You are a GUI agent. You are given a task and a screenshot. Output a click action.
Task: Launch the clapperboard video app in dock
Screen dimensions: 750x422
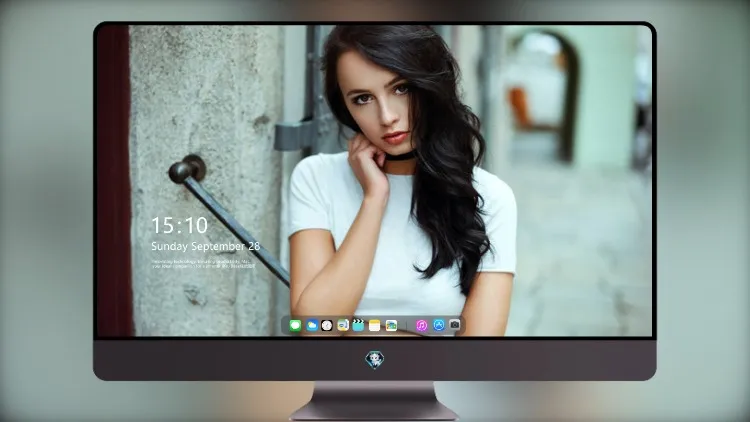point(358,325)
